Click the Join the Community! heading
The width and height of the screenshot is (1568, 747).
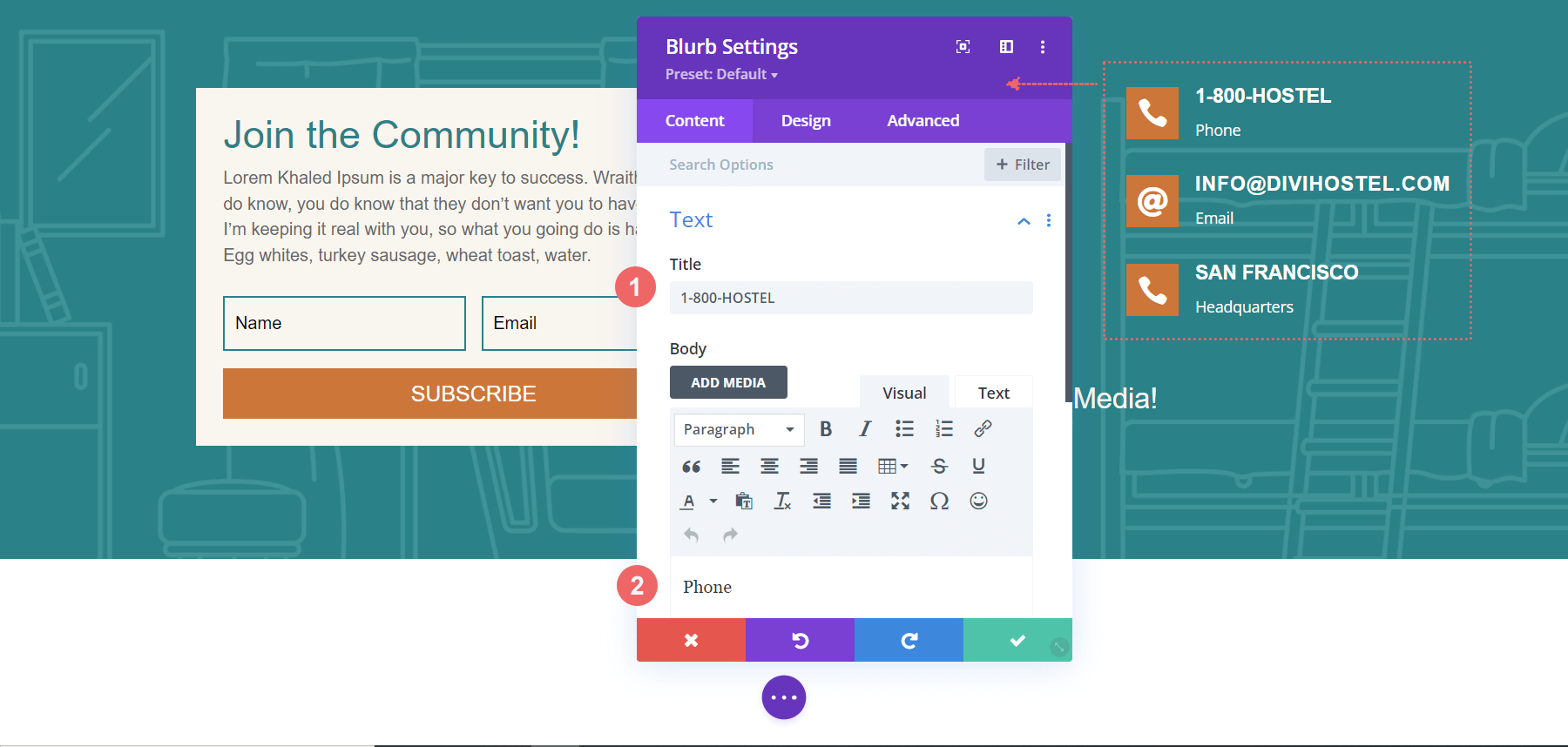pyautogui.click(x=402, y=134)
